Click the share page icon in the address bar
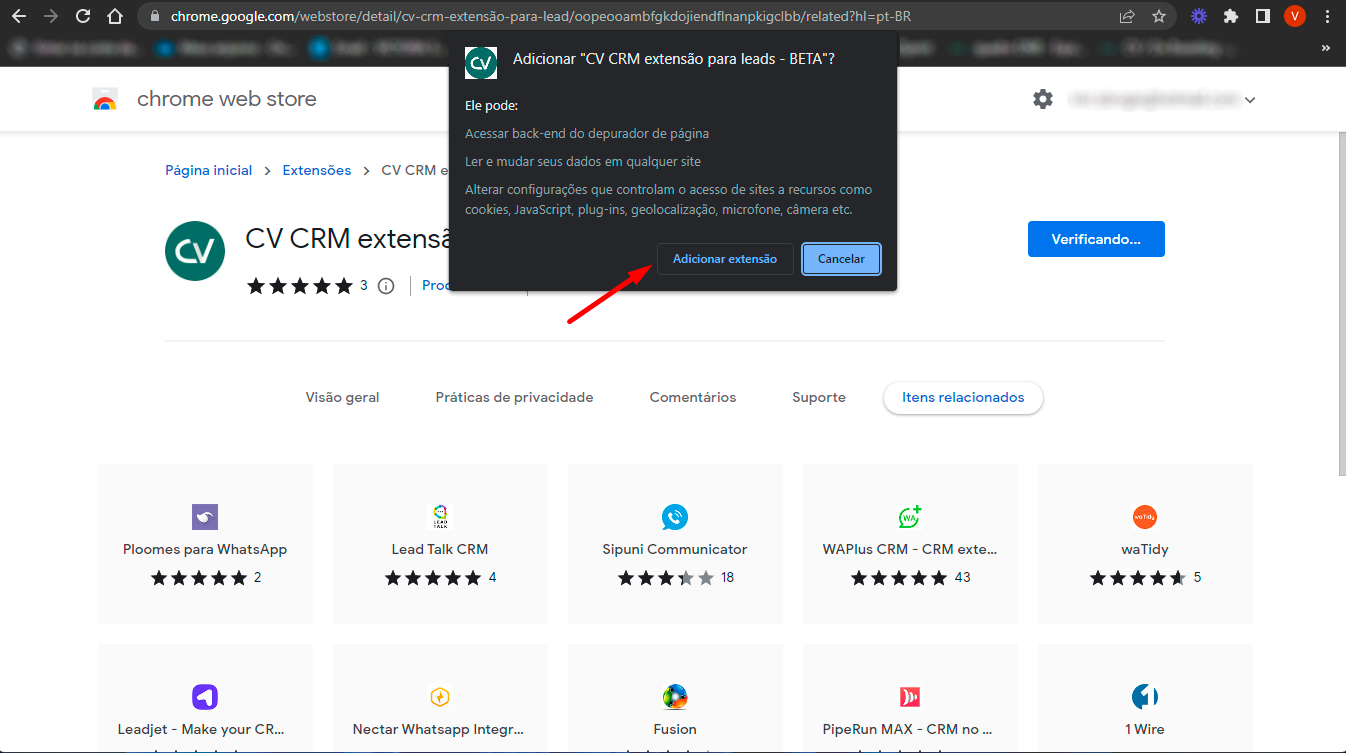This screenshot has width=1346, height=753. click(x=1127, y=16)
